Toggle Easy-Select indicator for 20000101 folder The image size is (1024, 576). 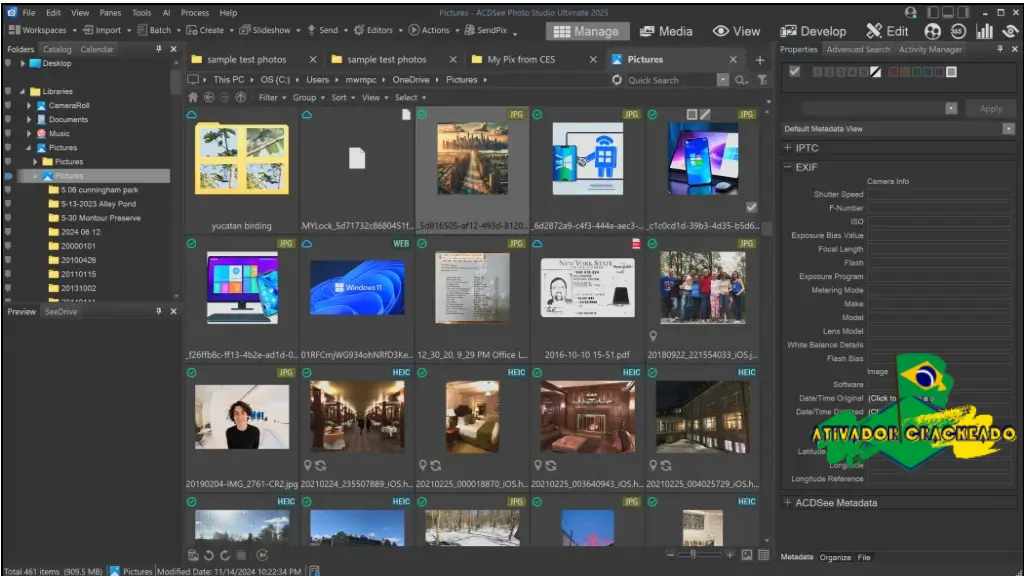[8, 246]
